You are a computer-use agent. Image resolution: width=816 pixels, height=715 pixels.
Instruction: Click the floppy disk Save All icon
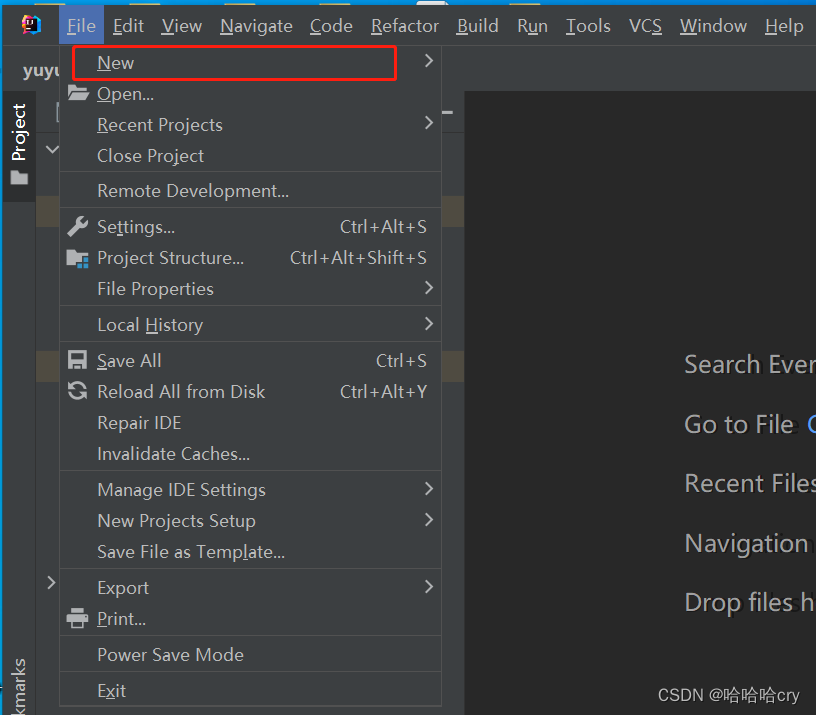[x=78, y=360]
